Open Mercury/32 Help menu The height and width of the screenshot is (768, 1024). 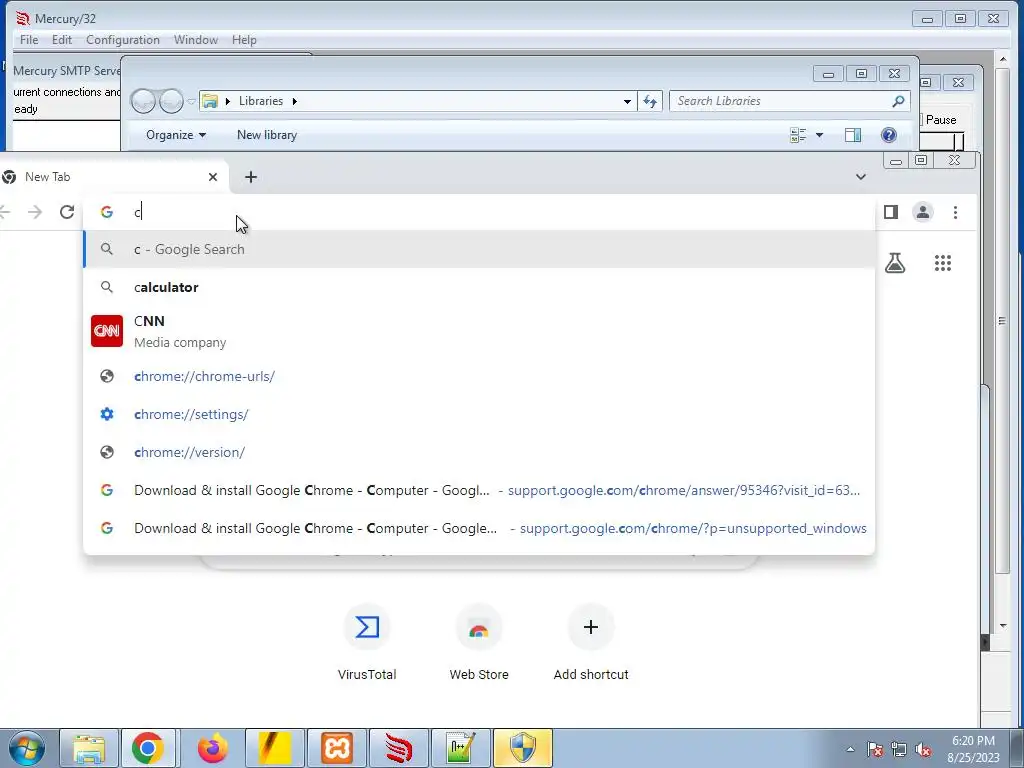point(244,40)
